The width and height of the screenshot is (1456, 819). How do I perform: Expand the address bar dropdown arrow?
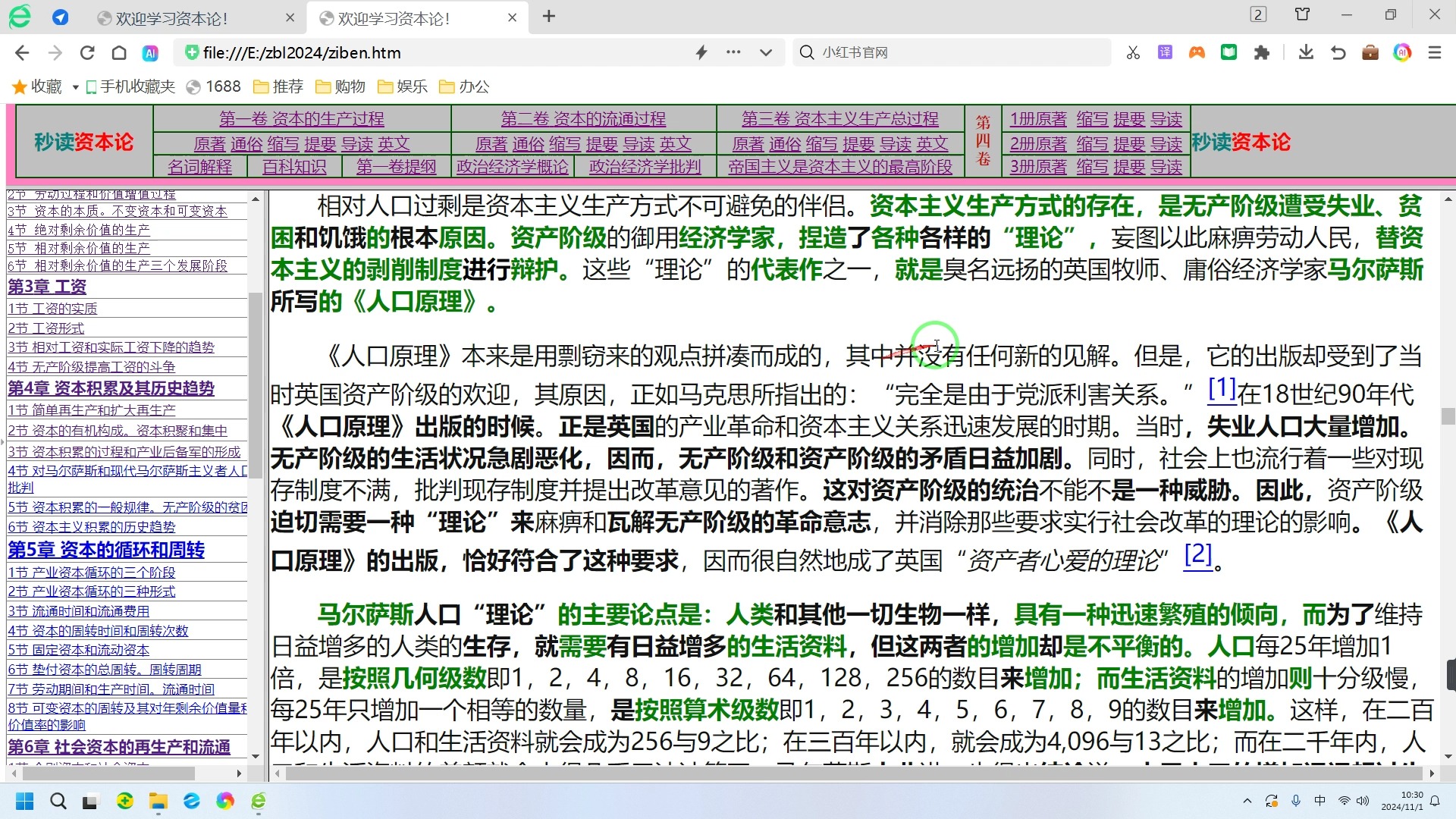coord(766,52)
